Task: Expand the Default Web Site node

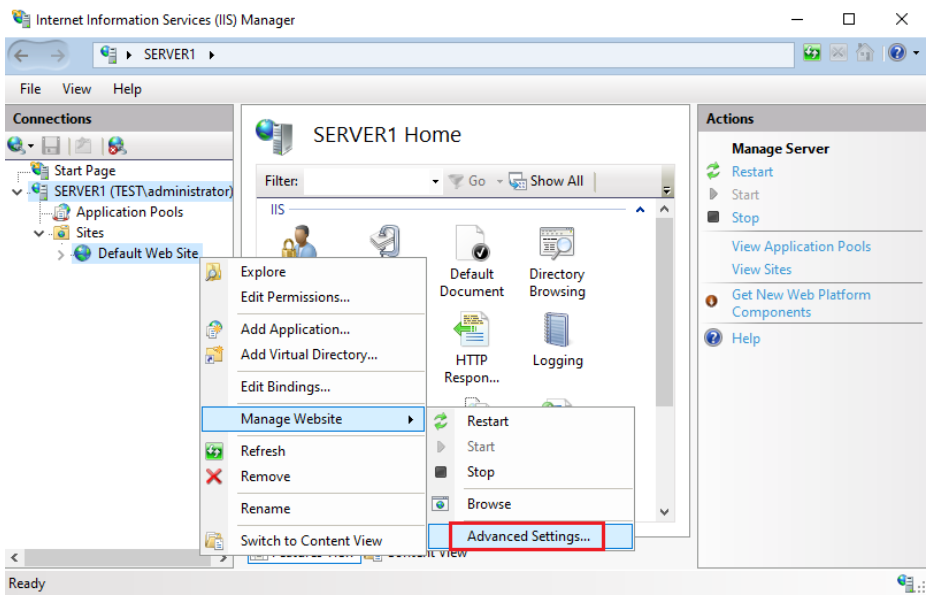Action: coord(61,254)
